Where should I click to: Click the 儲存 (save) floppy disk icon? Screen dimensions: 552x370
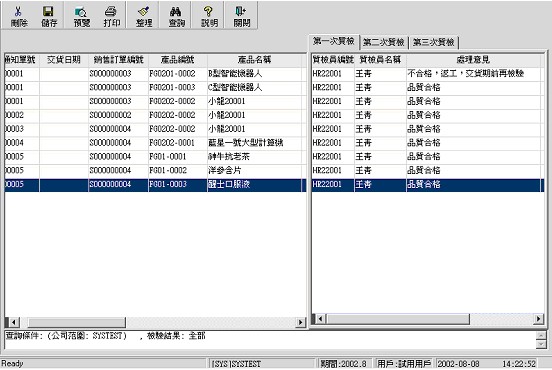49,15
